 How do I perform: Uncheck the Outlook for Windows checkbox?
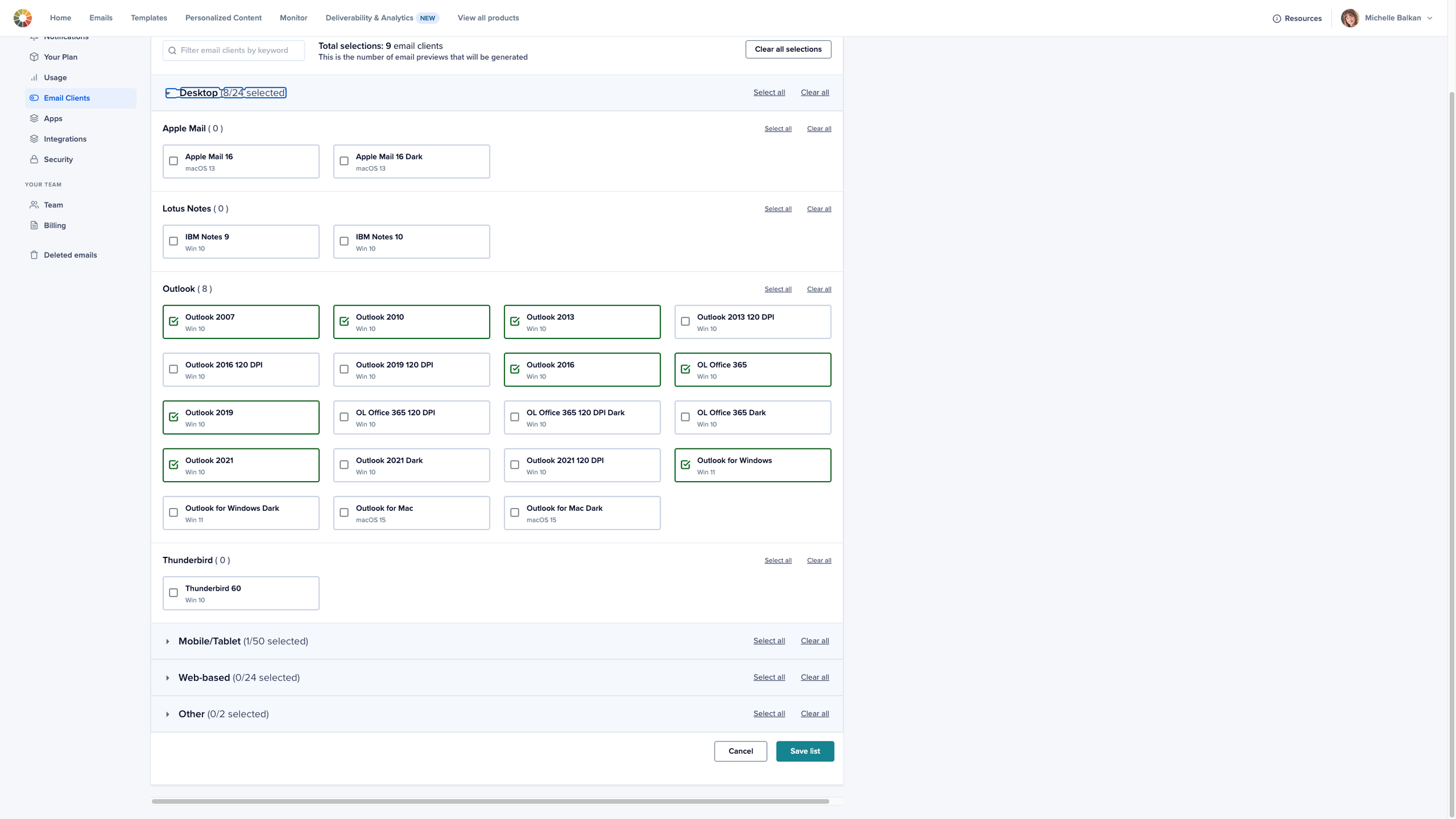coord(685,465)
